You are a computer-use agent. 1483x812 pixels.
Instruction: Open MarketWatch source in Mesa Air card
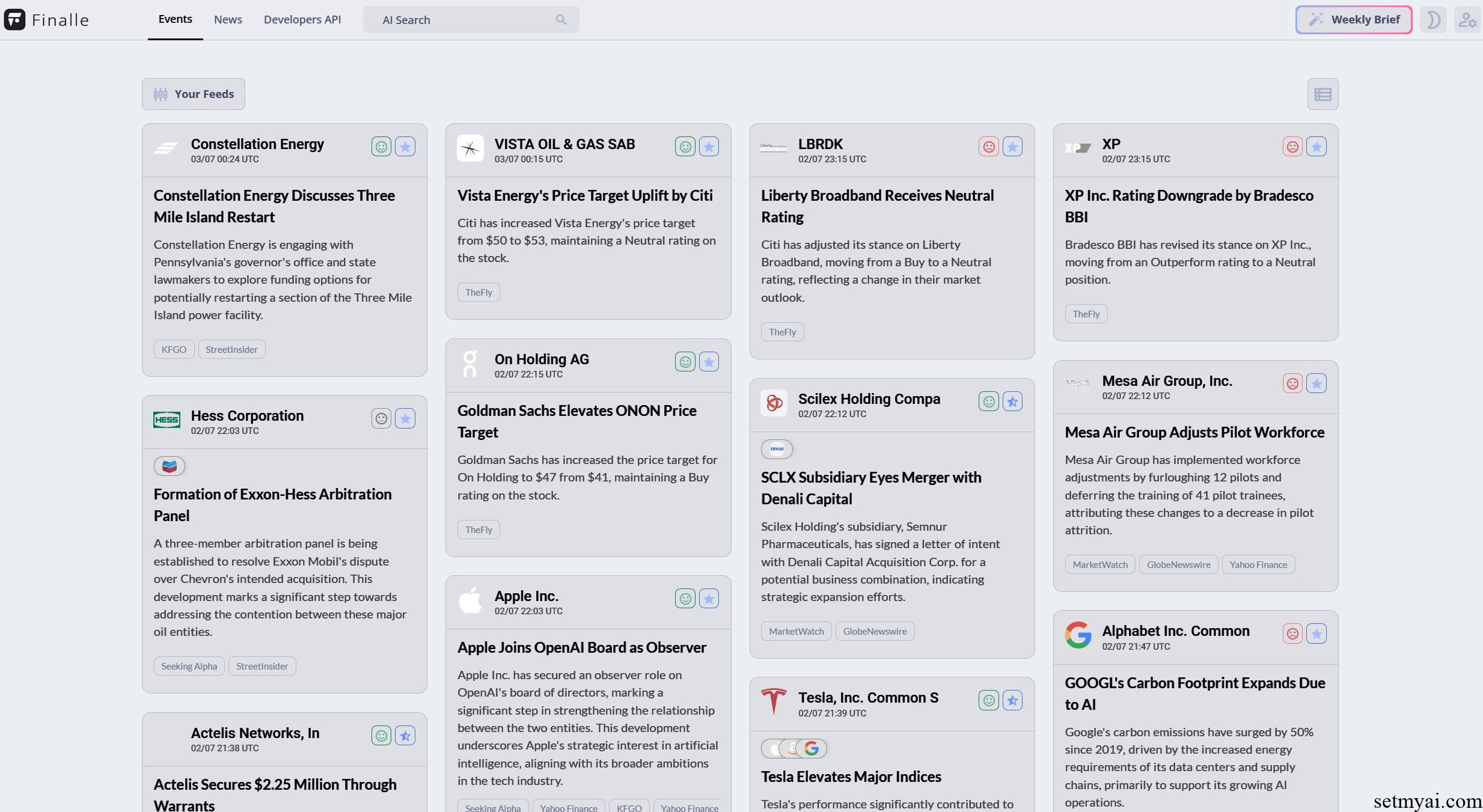point(1099,564)
